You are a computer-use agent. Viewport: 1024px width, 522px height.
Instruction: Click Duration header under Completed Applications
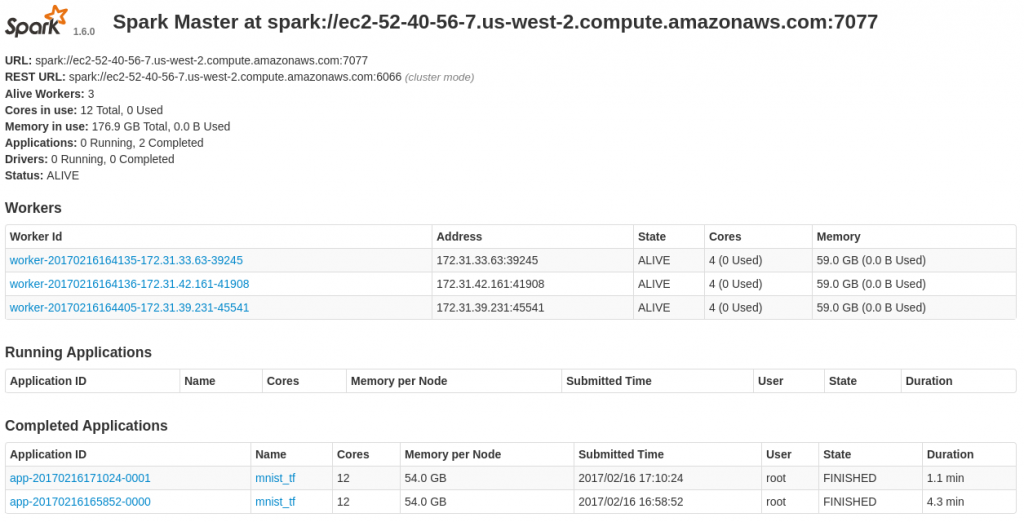(x=950, y=454)
